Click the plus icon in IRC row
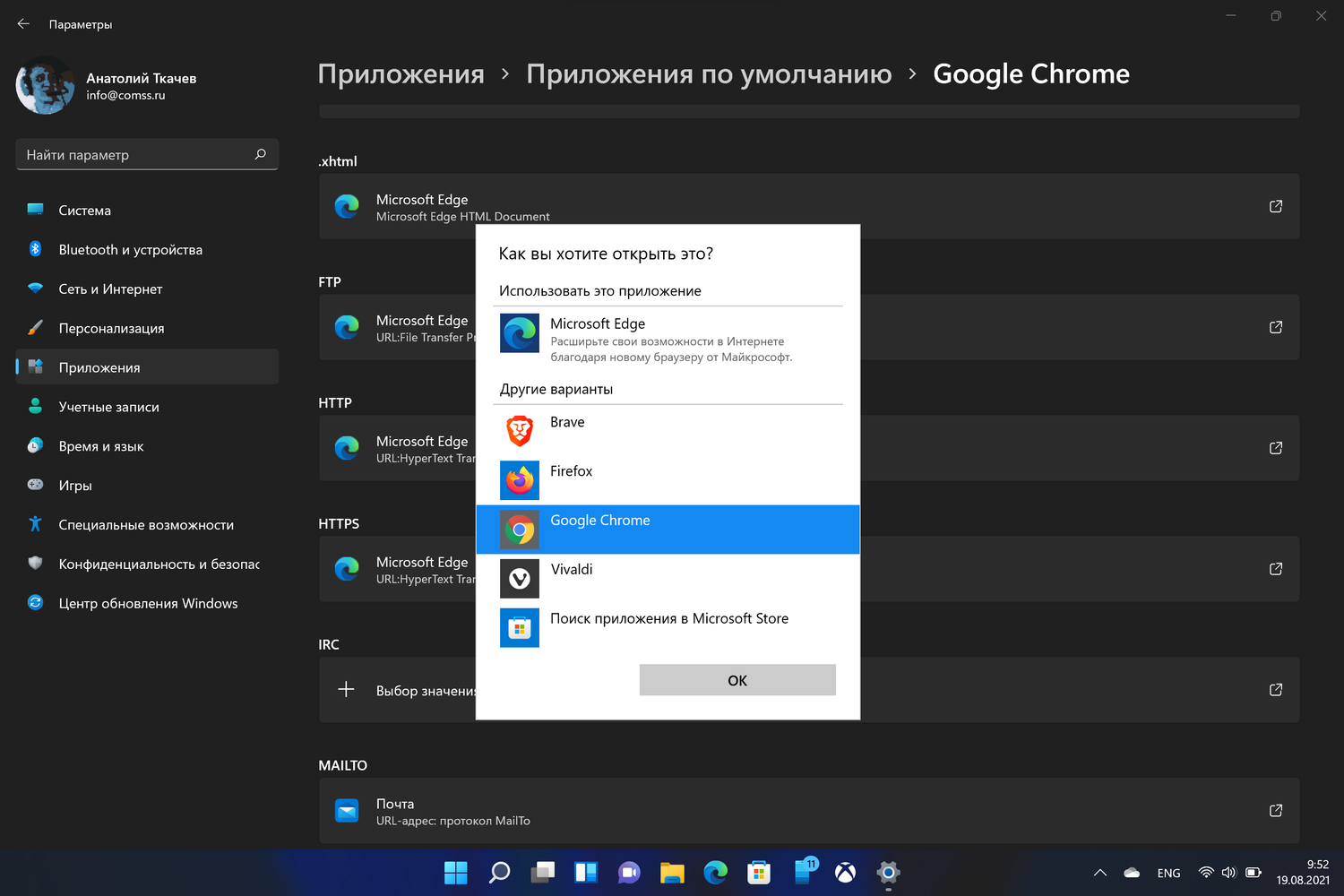This screenshot has width=1344, height=896. point(346,689)
